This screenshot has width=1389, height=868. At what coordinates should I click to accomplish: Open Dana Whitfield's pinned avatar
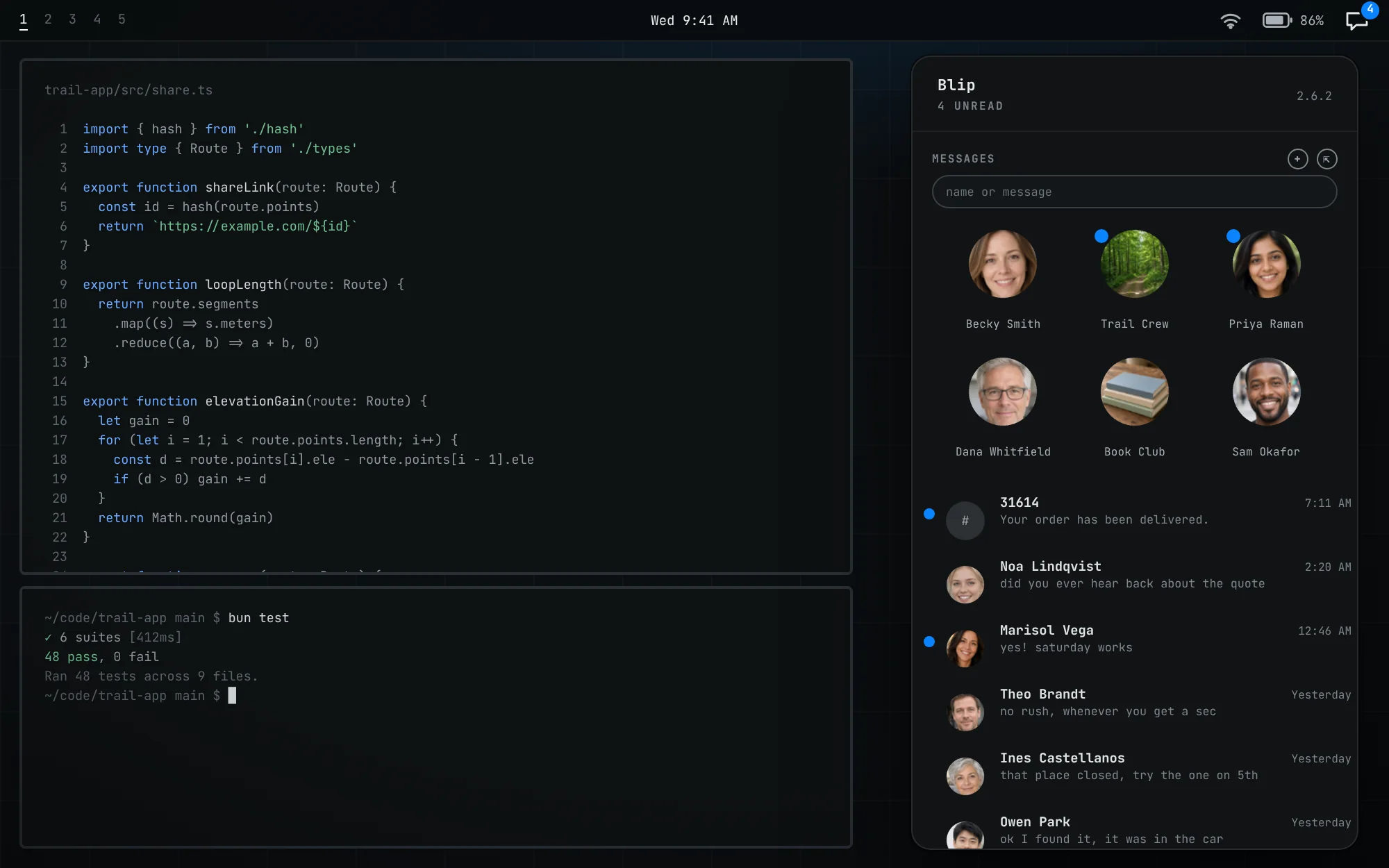point(1002,392)
